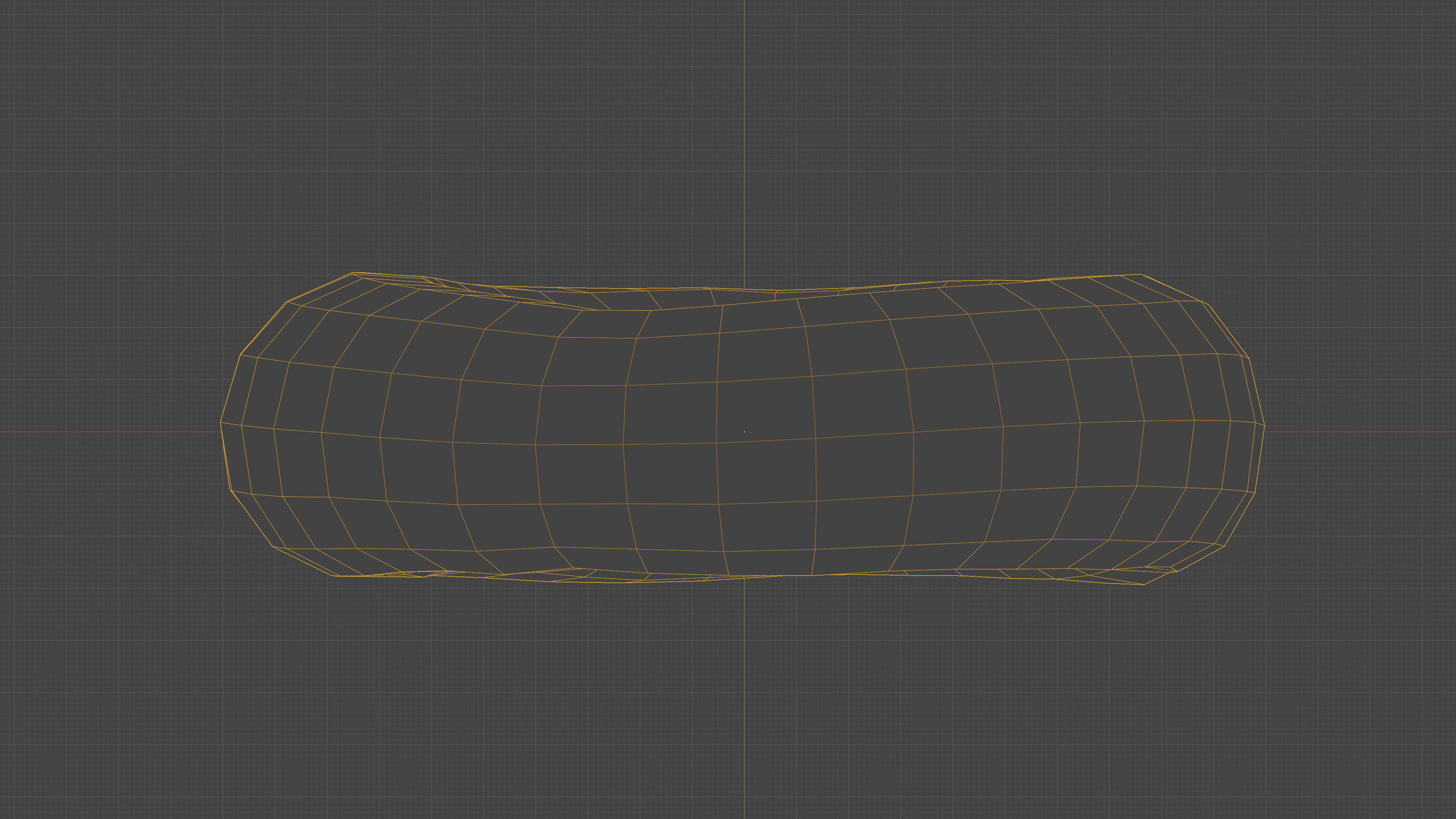Image resolution: width=1456 pixels, height=819 pixels.
Task: Select the orange wireframe mesh object
Action: coord(742,428)
